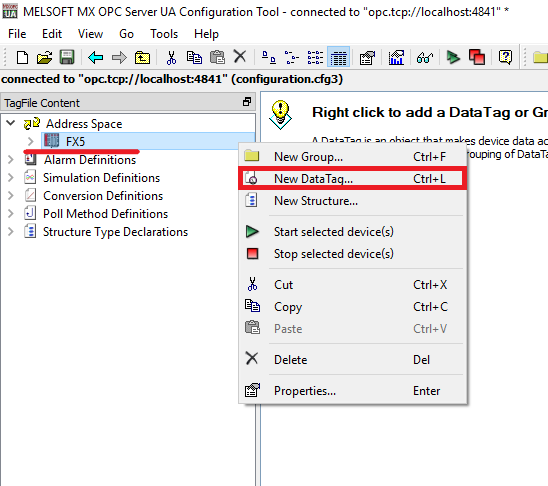The image size is (548, 486).
Task: Click the gray forward arrow icon
Action: tap(119, 57)
